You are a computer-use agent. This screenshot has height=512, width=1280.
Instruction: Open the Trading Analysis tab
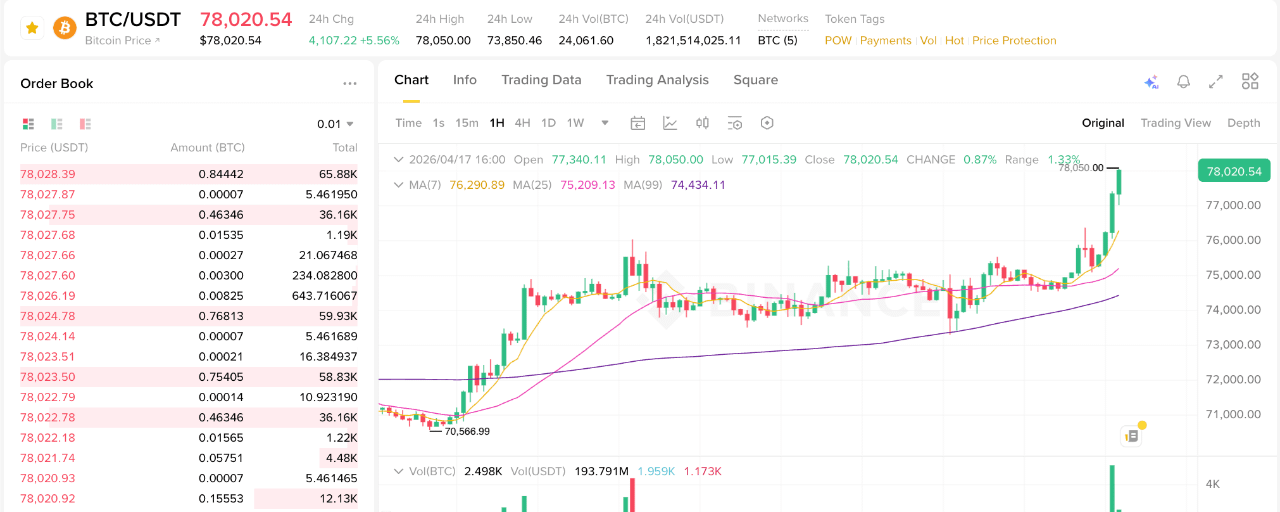point(657,80)
